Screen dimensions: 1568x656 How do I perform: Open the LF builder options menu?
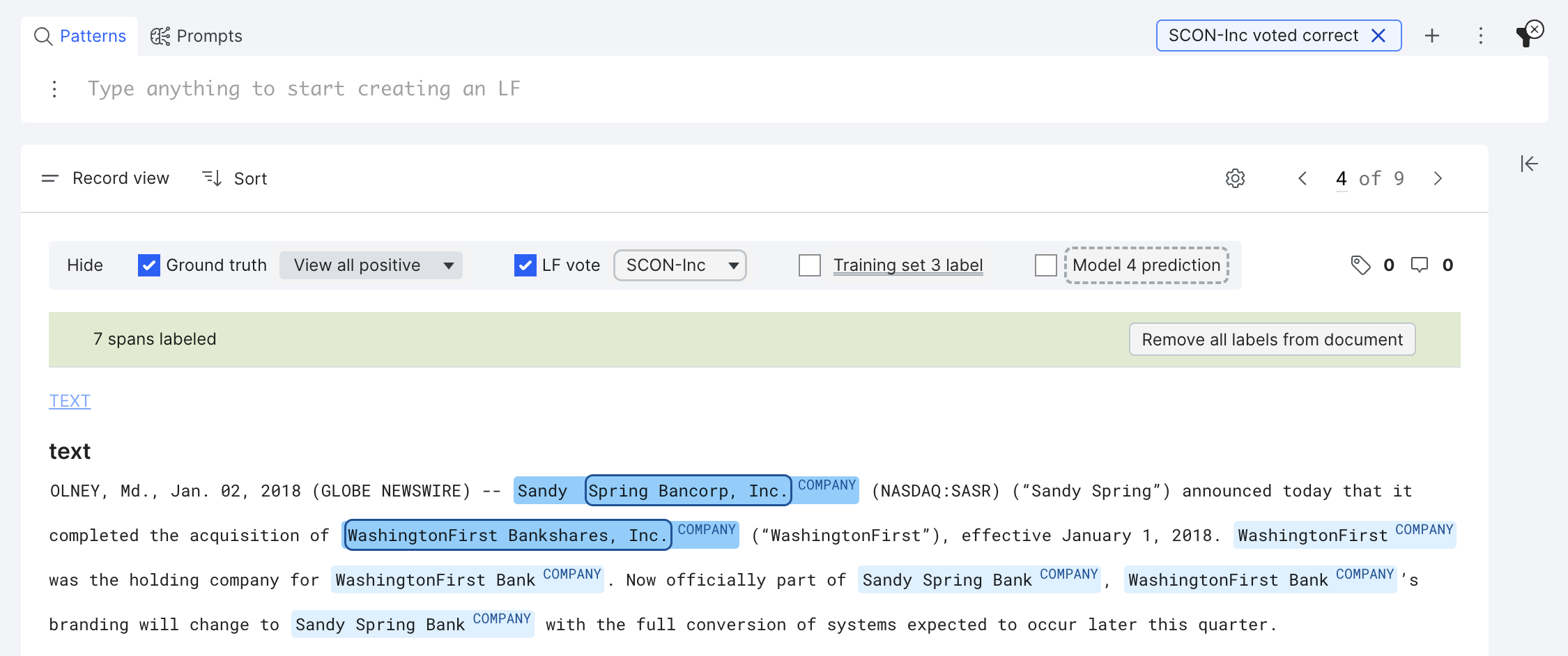pos(54,89)
